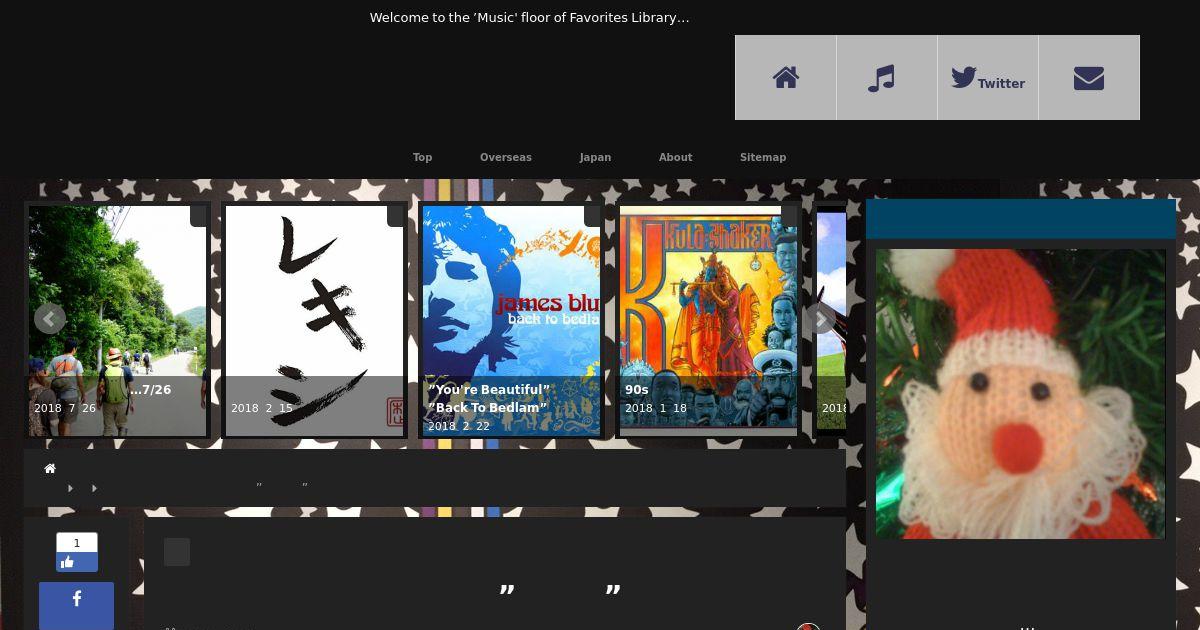Click the date "2018 2 22"

(x=459, y=426)
